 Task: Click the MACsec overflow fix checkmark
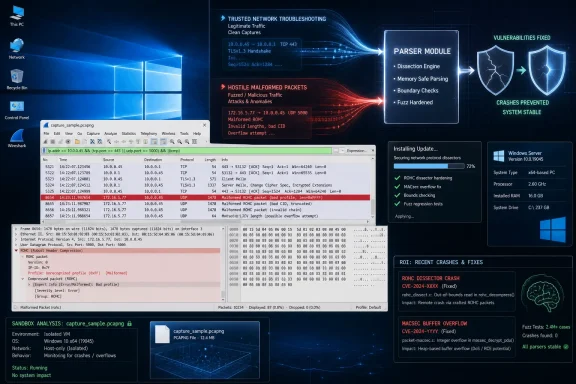[x=397, y=186]
